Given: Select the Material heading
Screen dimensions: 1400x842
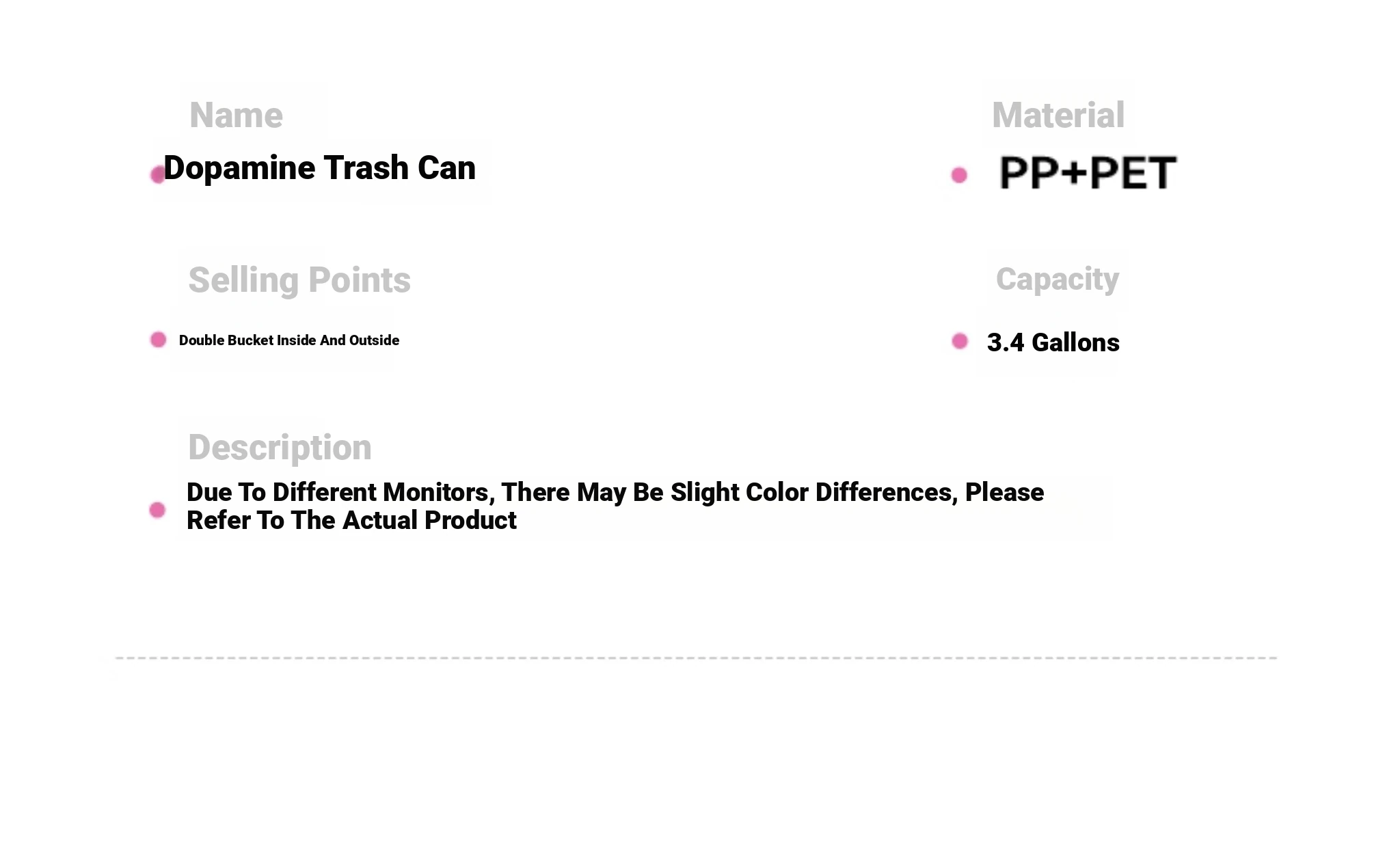Looking at the screenshot, I should coord(1058,115).
